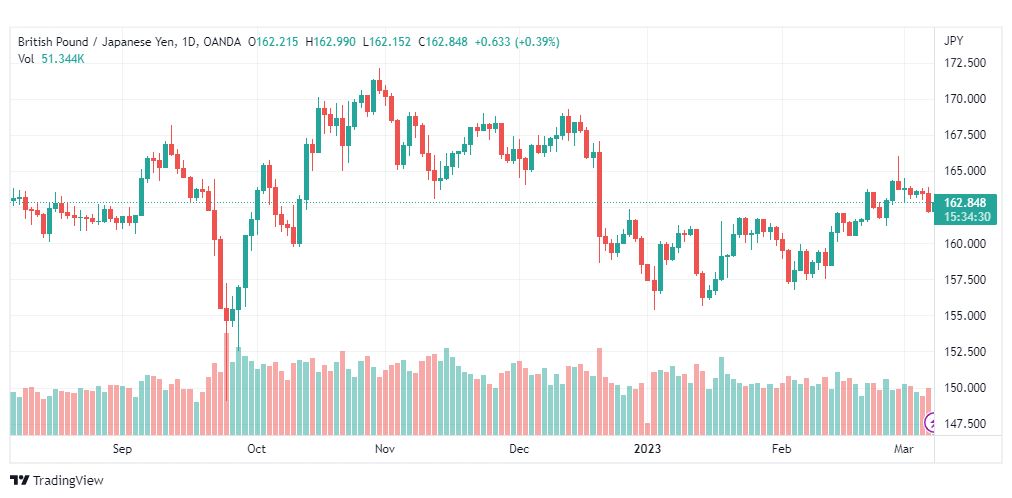Viewport: 1012px width, 498px height.
Task: Click the TradingView logo icon
Action: point(20,481)
